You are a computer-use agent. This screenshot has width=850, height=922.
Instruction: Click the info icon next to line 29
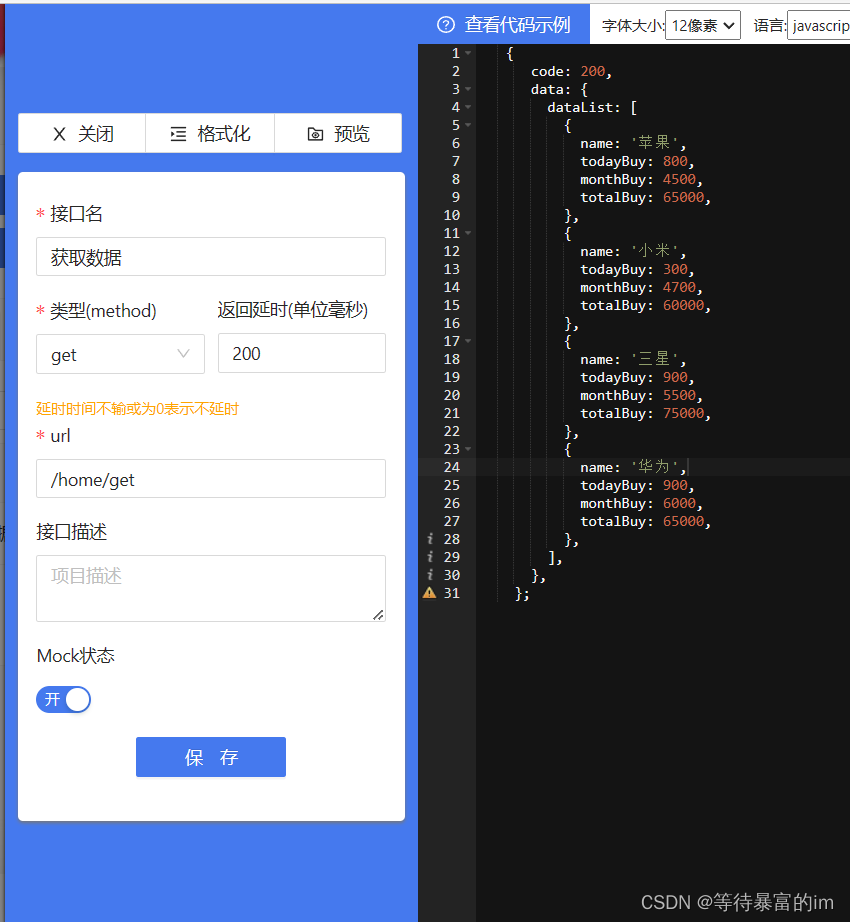(x=429, y=557)
